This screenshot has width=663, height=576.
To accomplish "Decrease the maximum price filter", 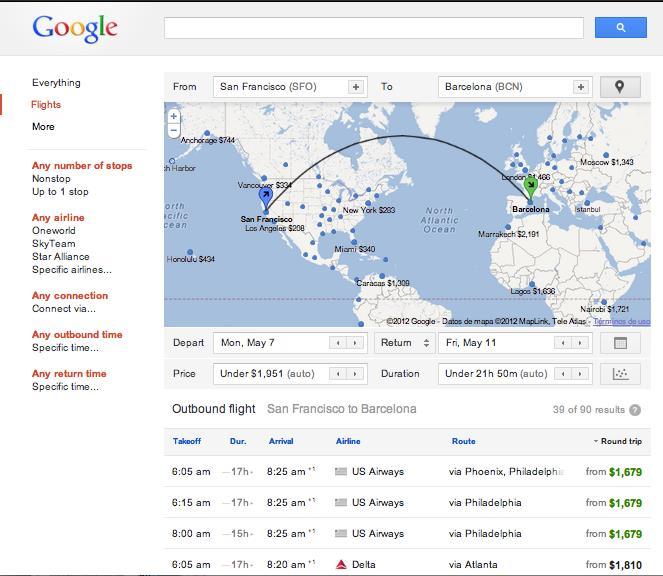I will (x=338, y=374).
